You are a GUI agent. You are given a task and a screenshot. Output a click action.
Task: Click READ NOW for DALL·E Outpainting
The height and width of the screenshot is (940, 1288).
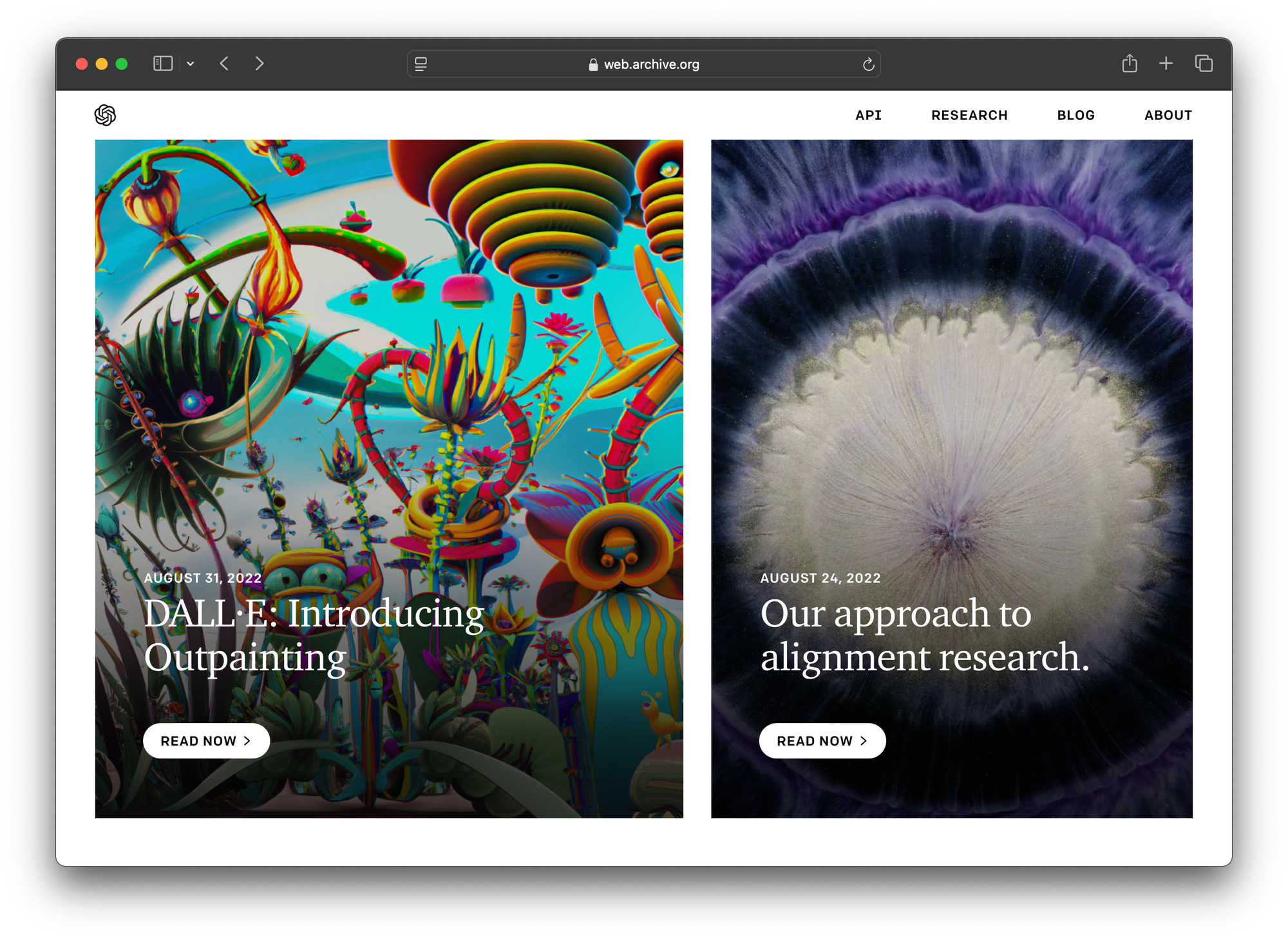(x=206, y=741)
